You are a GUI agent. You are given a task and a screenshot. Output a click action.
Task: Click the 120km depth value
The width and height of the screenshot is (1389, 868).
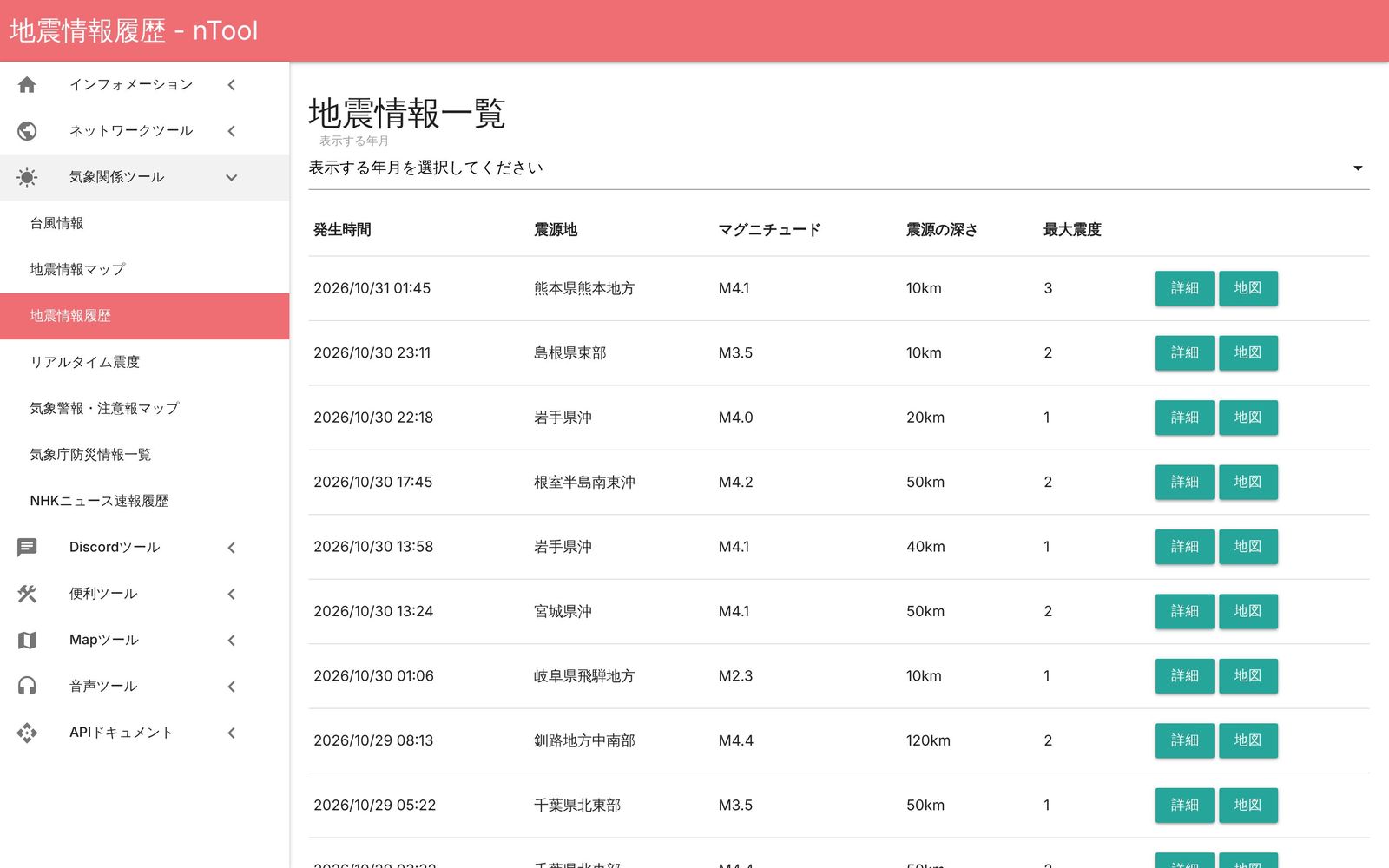pyautogui.click(x=928, y=740)
